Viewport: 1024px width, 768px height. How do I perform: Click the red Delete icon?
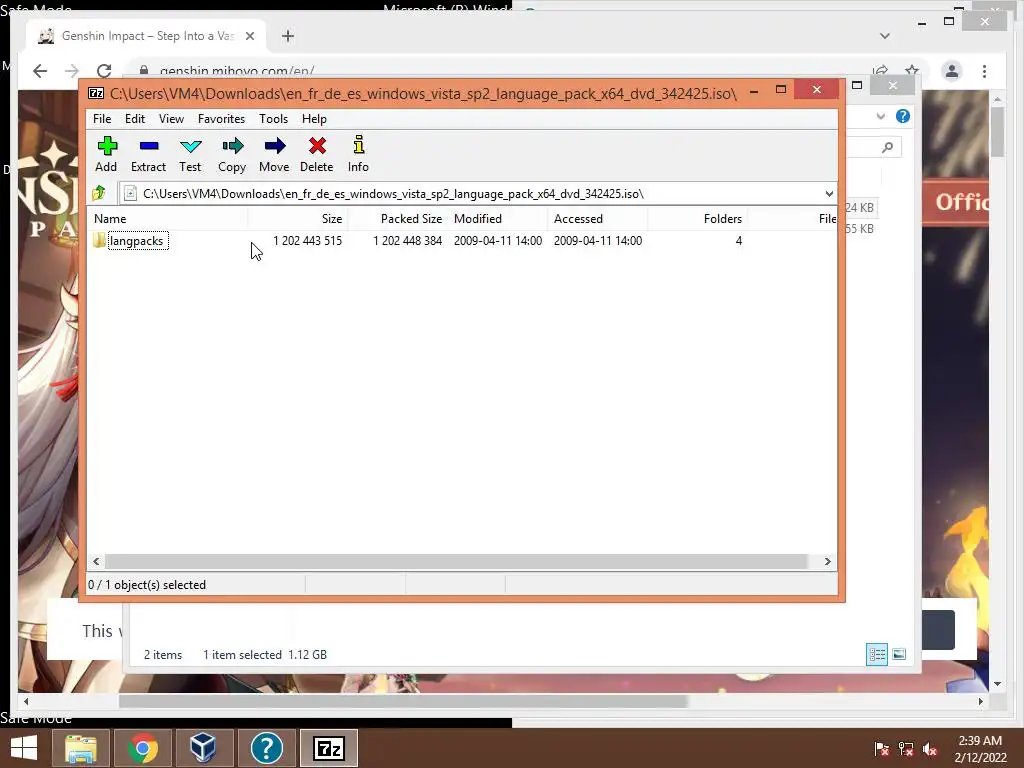317,146
